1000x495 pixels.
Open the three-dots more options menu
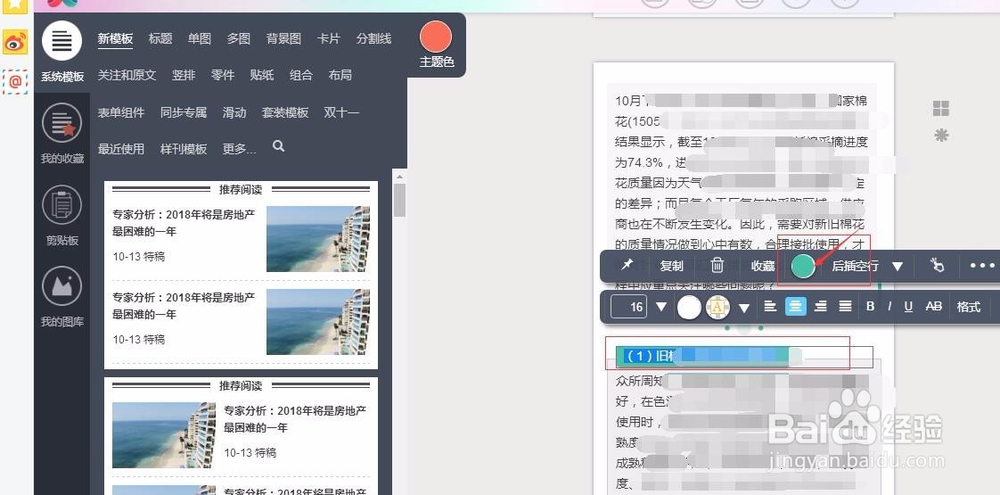(x=982, y=265)
